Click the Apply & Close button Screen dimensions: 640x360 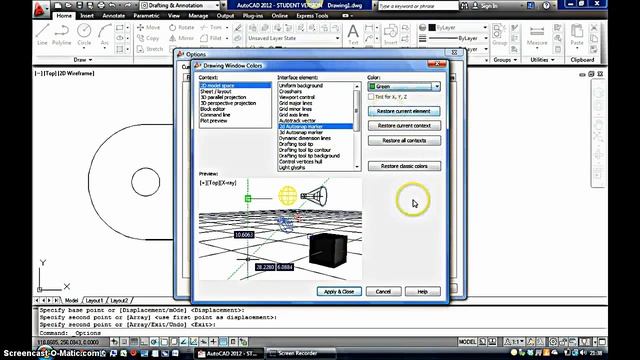click(x=339, y=291)
